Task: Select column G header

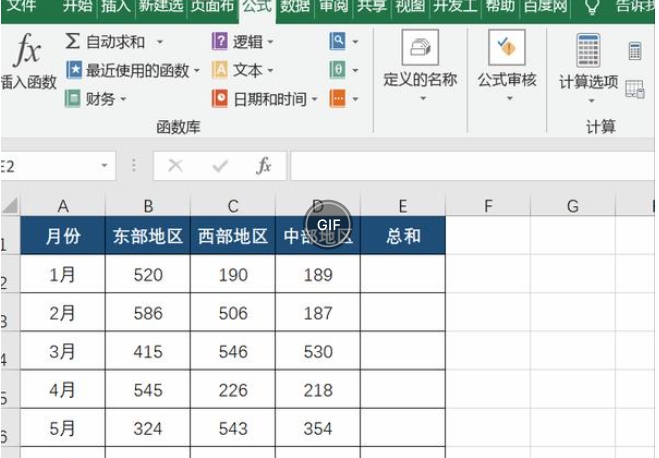Action: click(573, 206)
